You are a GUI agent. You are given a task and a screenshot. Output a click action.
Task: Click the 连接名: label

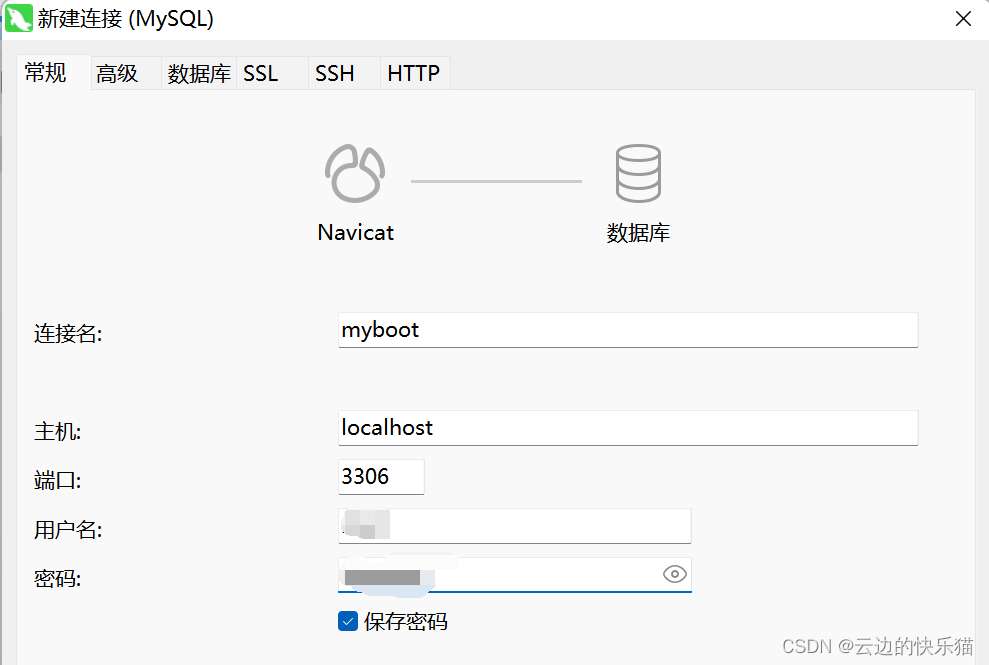[x=68, y=333]
